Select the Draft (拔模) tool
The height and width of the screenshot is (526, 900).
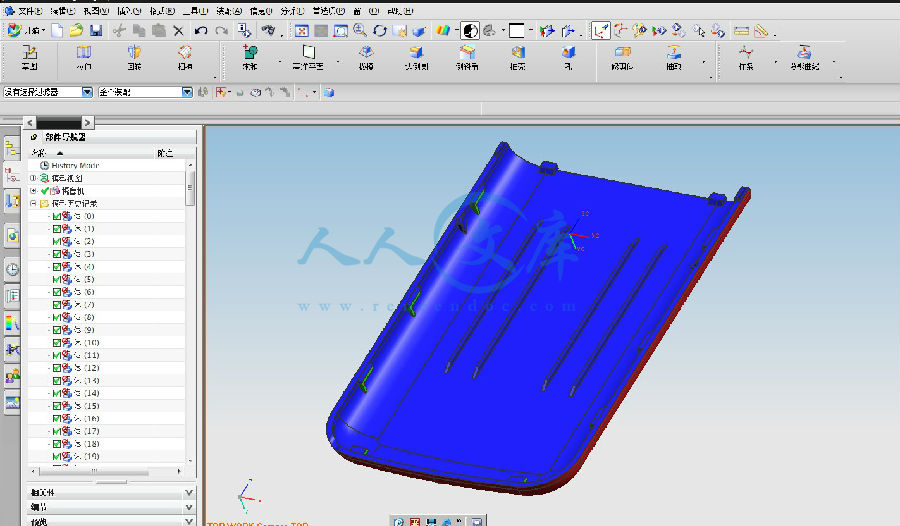[366, 59]
